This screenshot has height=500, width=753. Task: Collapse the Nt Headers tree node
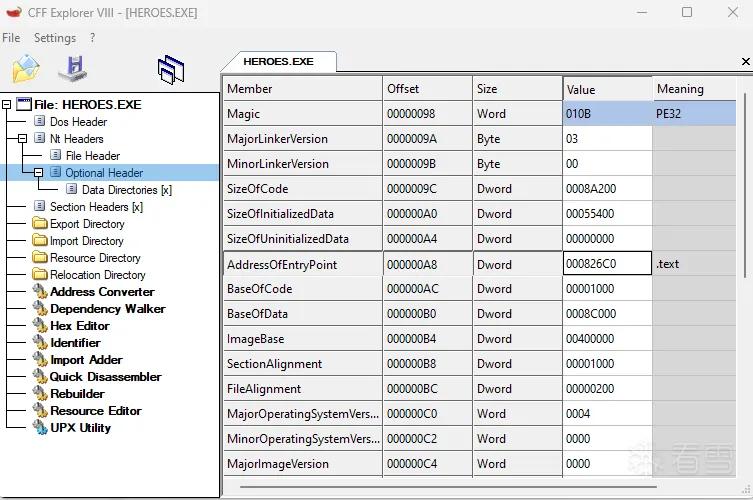(22, 138)
